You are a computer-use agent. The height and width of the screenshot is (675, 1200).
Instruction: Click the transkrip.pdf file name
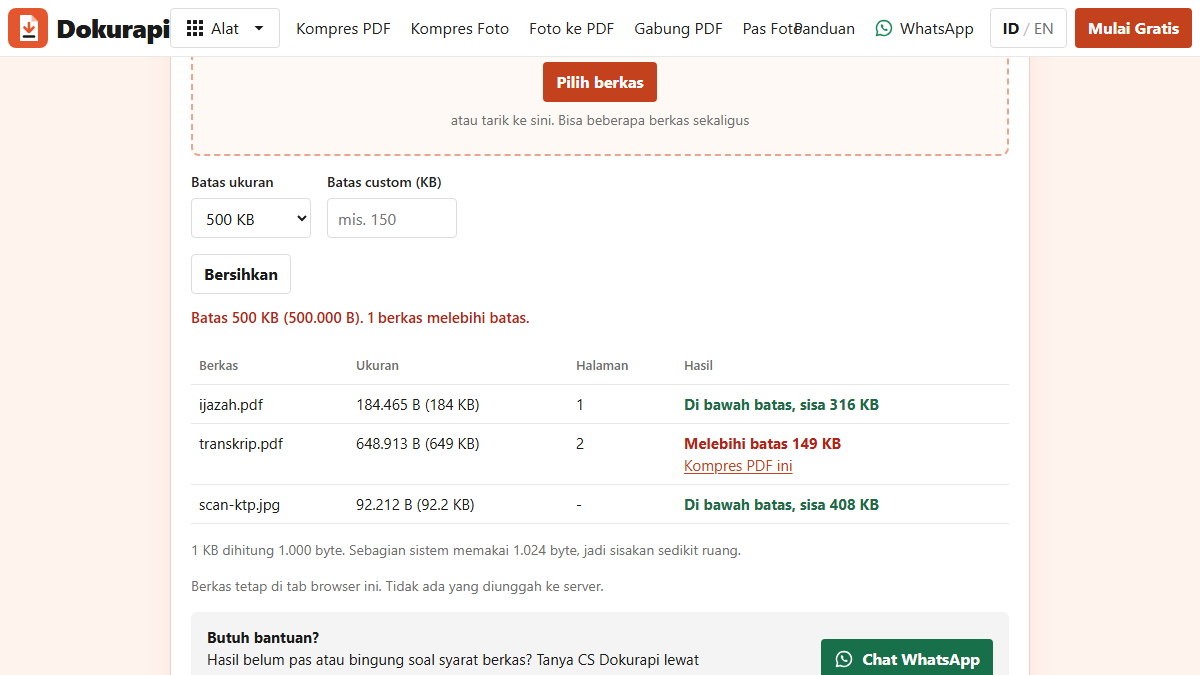click(241, 443)
